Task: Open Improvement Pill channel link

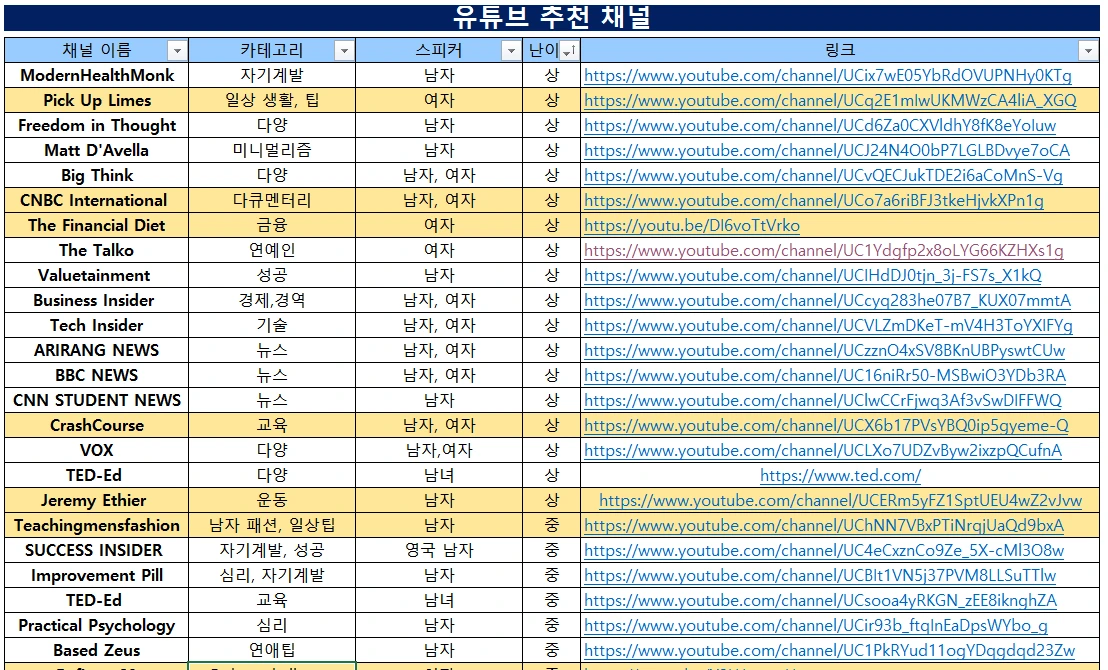Action: click(x=820, y=575)
